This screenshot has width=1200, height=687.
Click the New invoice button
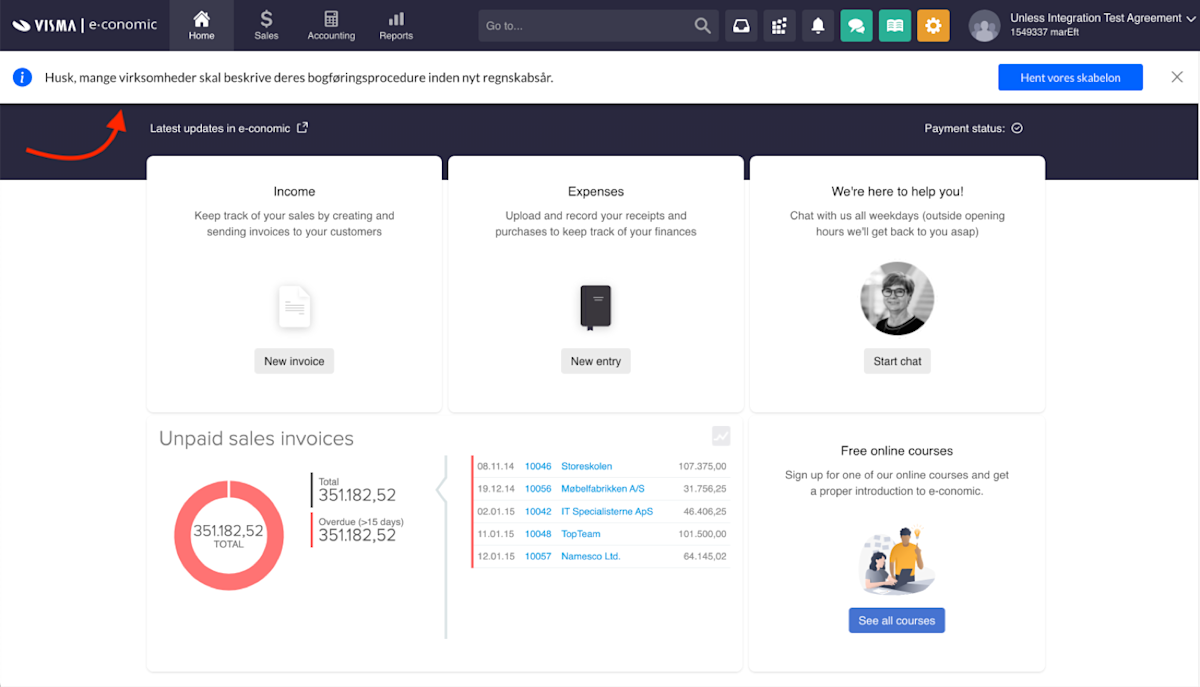click(x=294, y=361)
